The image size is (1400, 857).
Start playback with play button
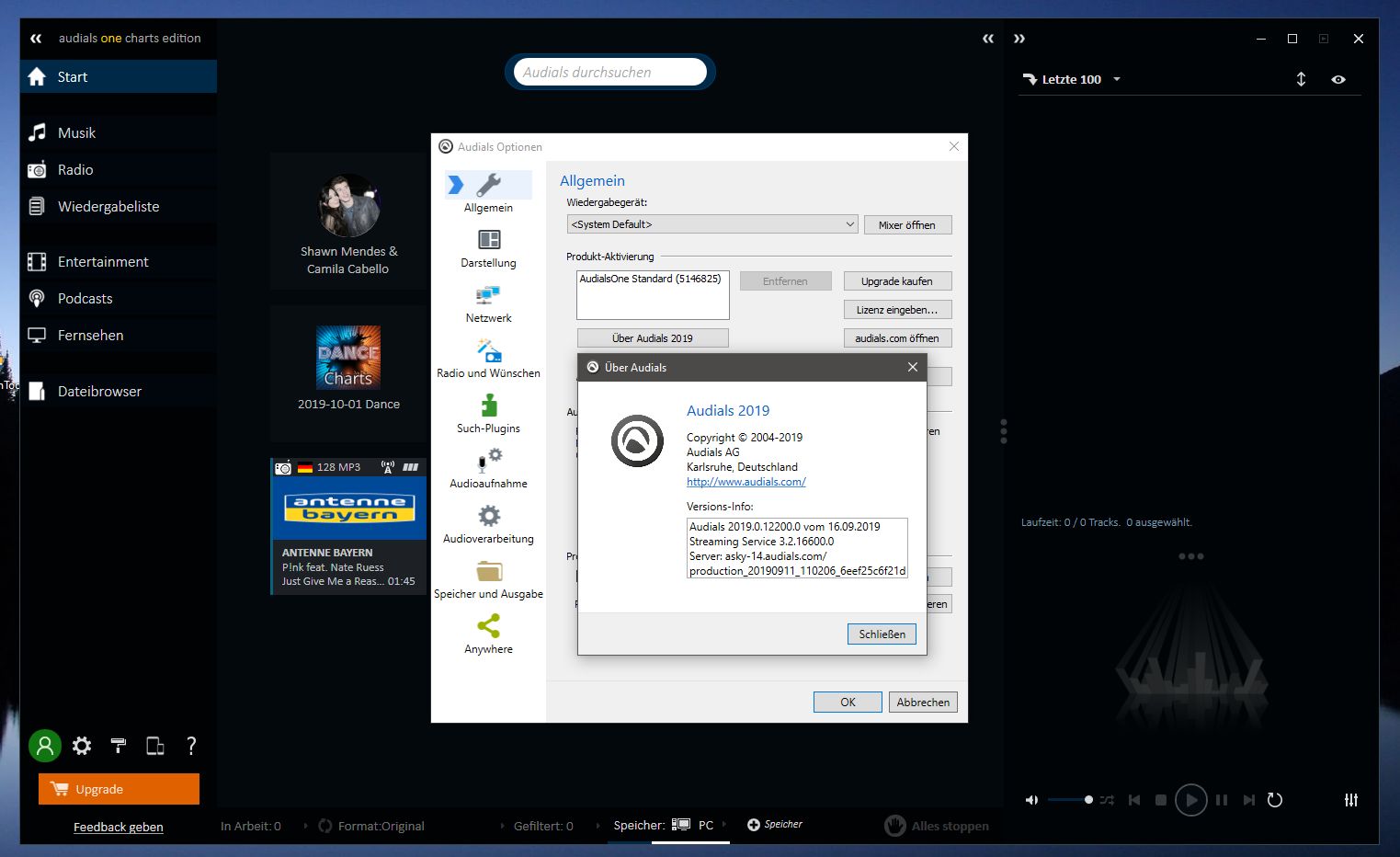1191,800
